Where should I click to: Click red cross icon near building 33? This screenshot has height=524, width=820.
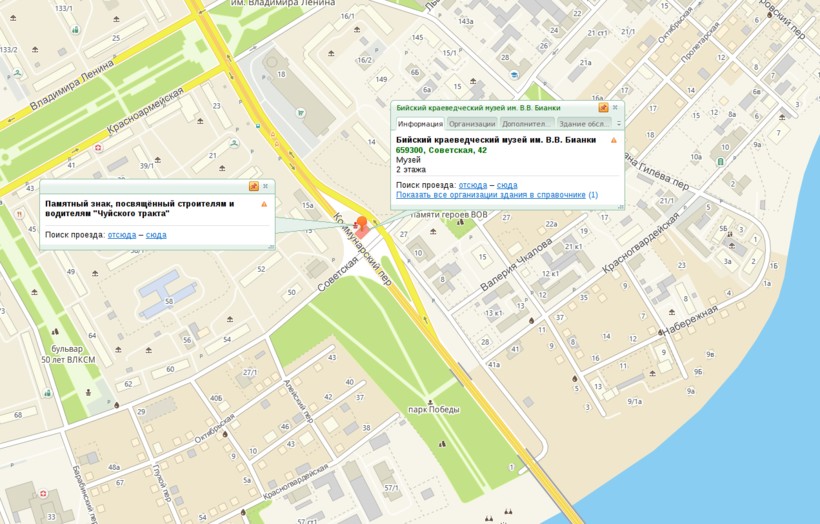pyautogui.click(x=43, y=493)
